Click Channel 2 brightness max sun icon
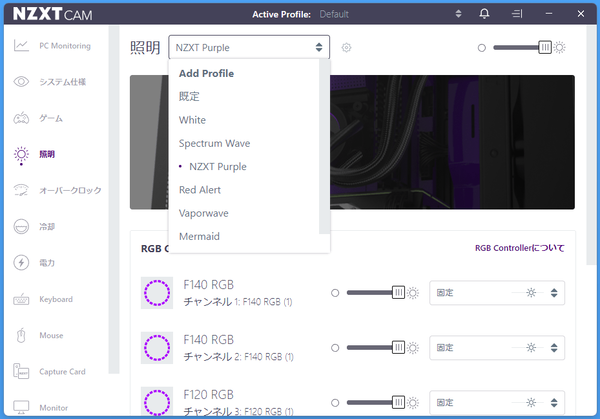 (412, 348)
